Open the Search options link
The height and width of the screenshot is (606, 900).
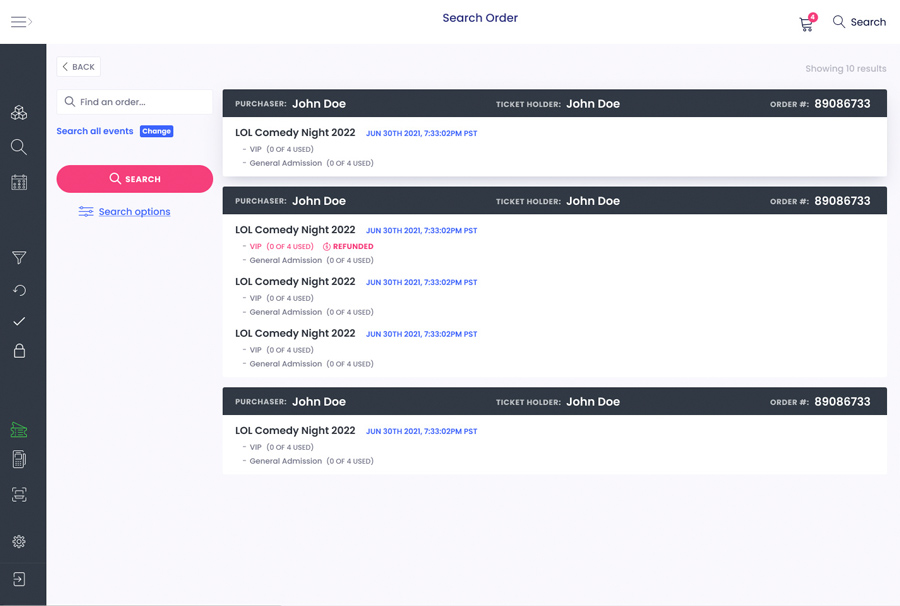[x=125, y=212]
